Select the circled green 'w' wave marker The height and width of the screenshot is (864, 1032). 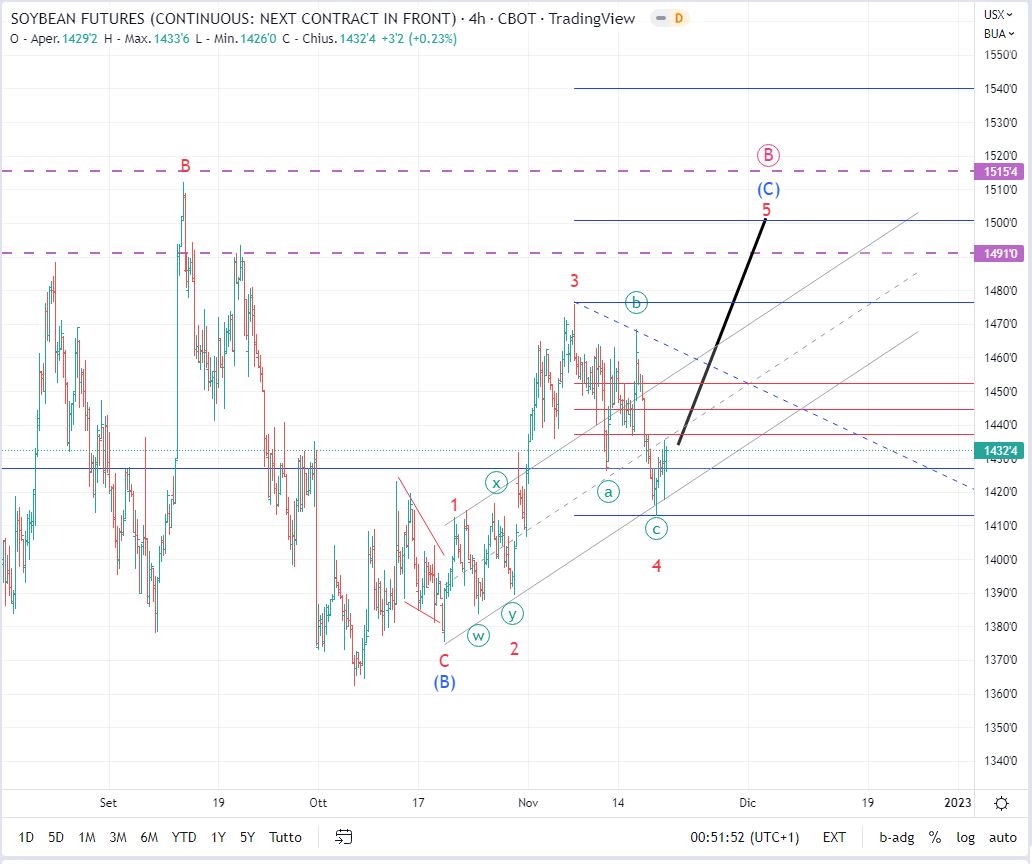click(x=478, y=636)
